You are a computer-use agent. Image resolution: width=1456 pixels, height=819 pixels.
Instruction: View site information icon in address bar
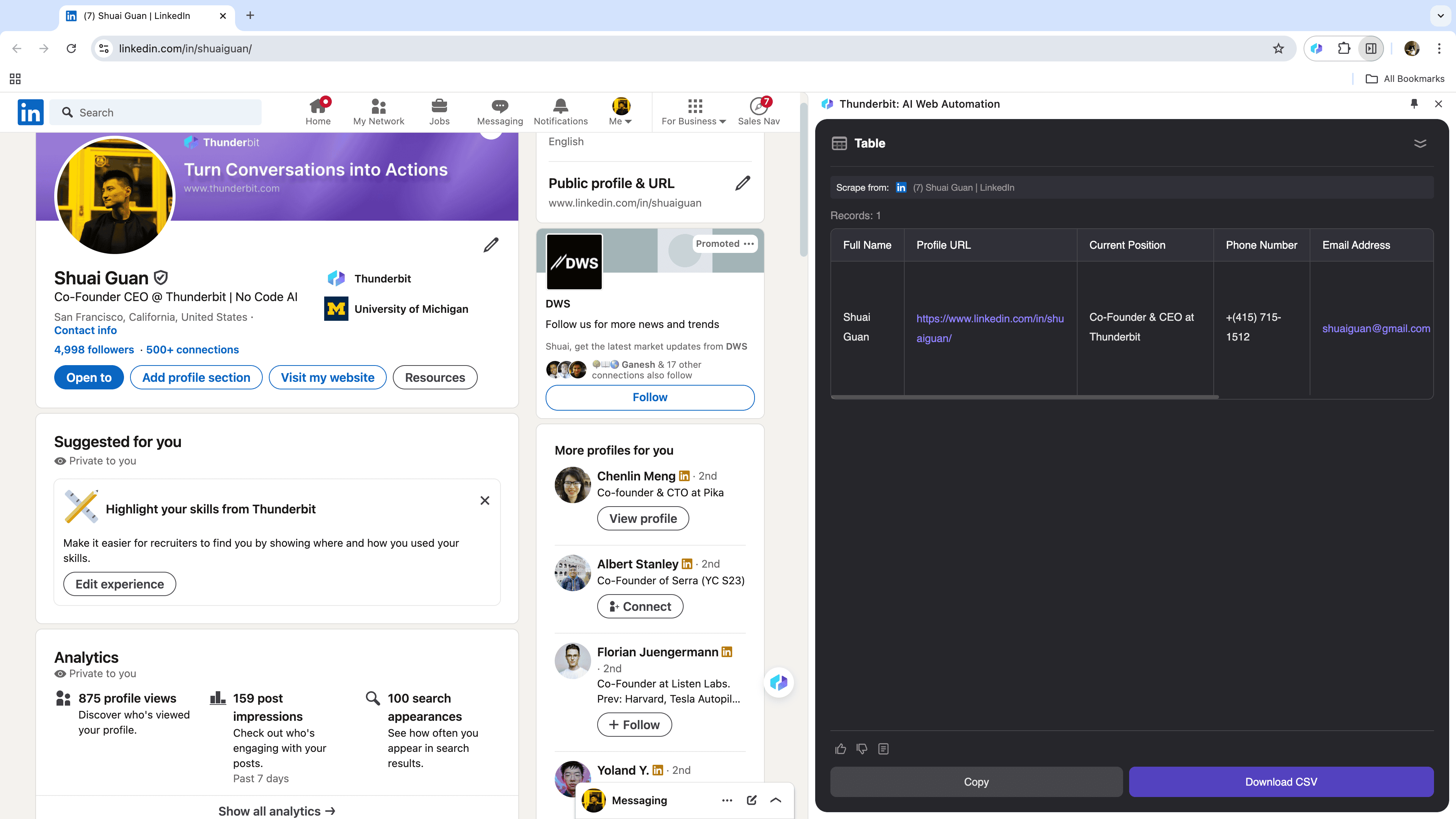[x=104, y=49]
